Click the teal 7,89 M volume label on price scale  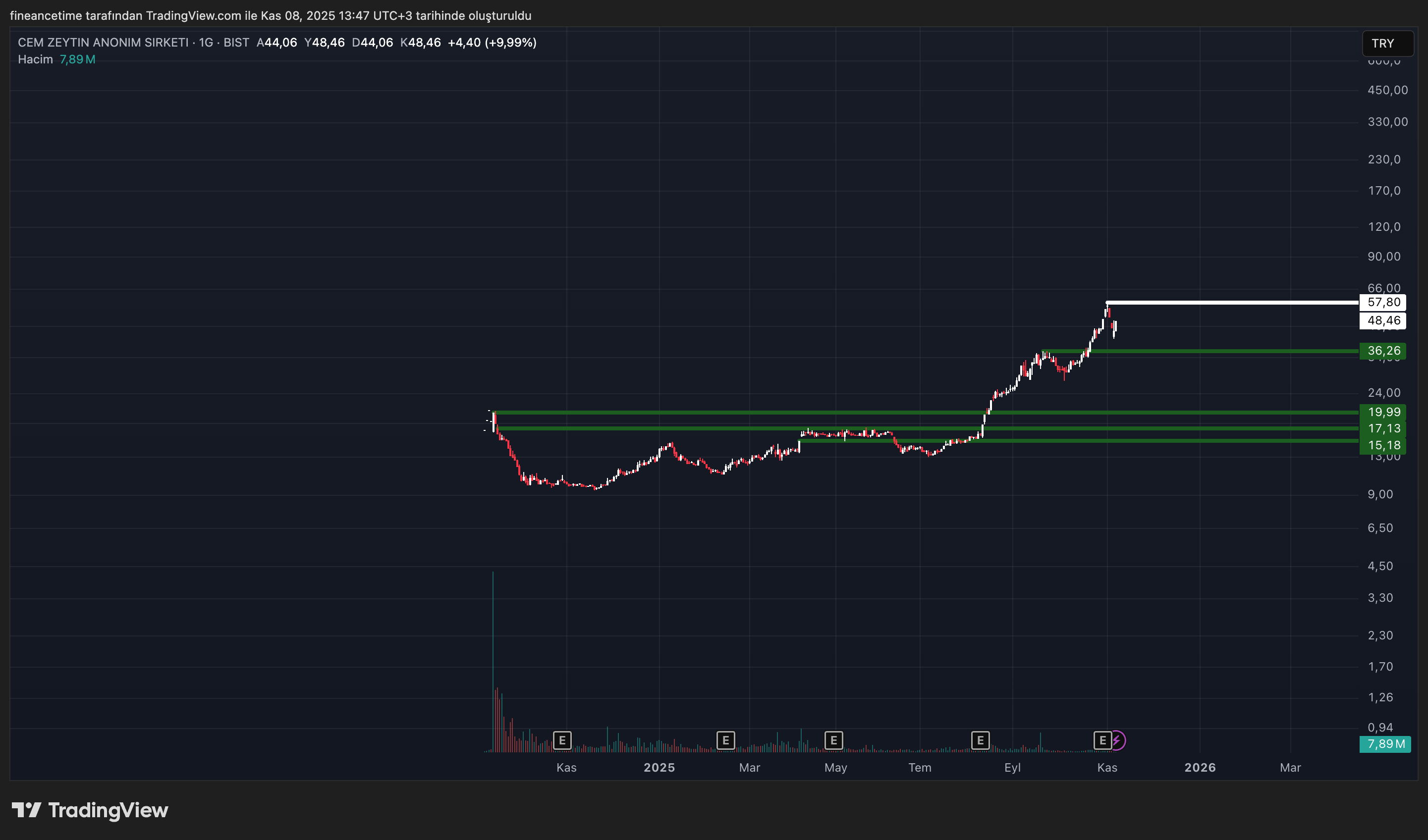[x=1385, y=744]
